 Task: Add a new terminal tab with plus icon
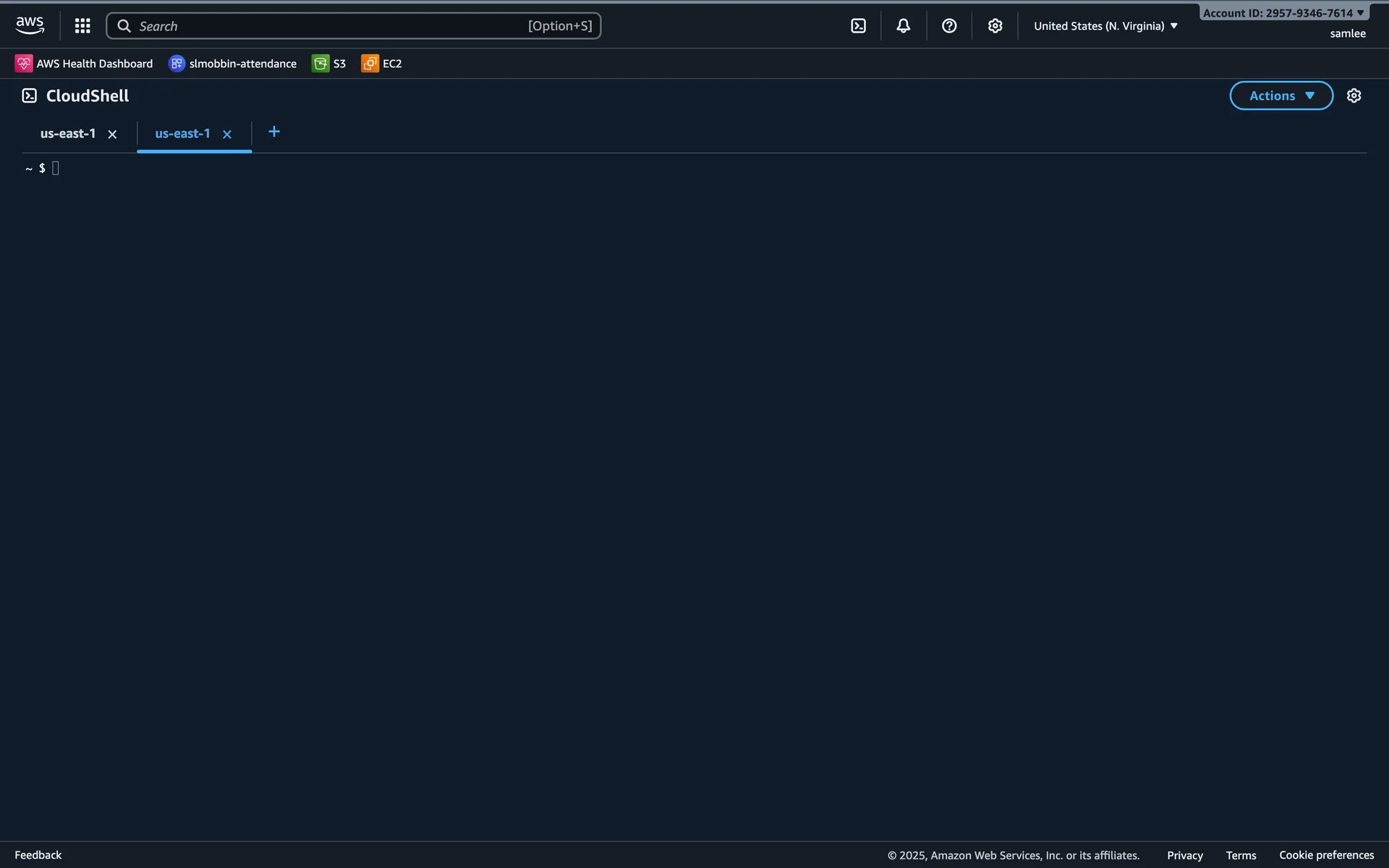tap(273, 132)
